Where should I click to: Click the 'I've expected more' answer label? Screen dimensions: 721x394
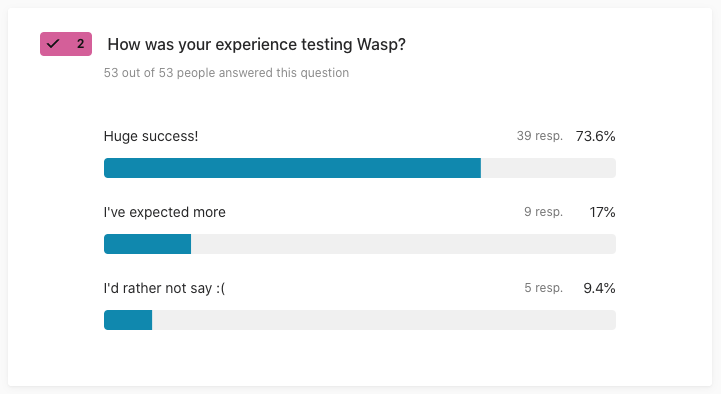tap(165, 212)
